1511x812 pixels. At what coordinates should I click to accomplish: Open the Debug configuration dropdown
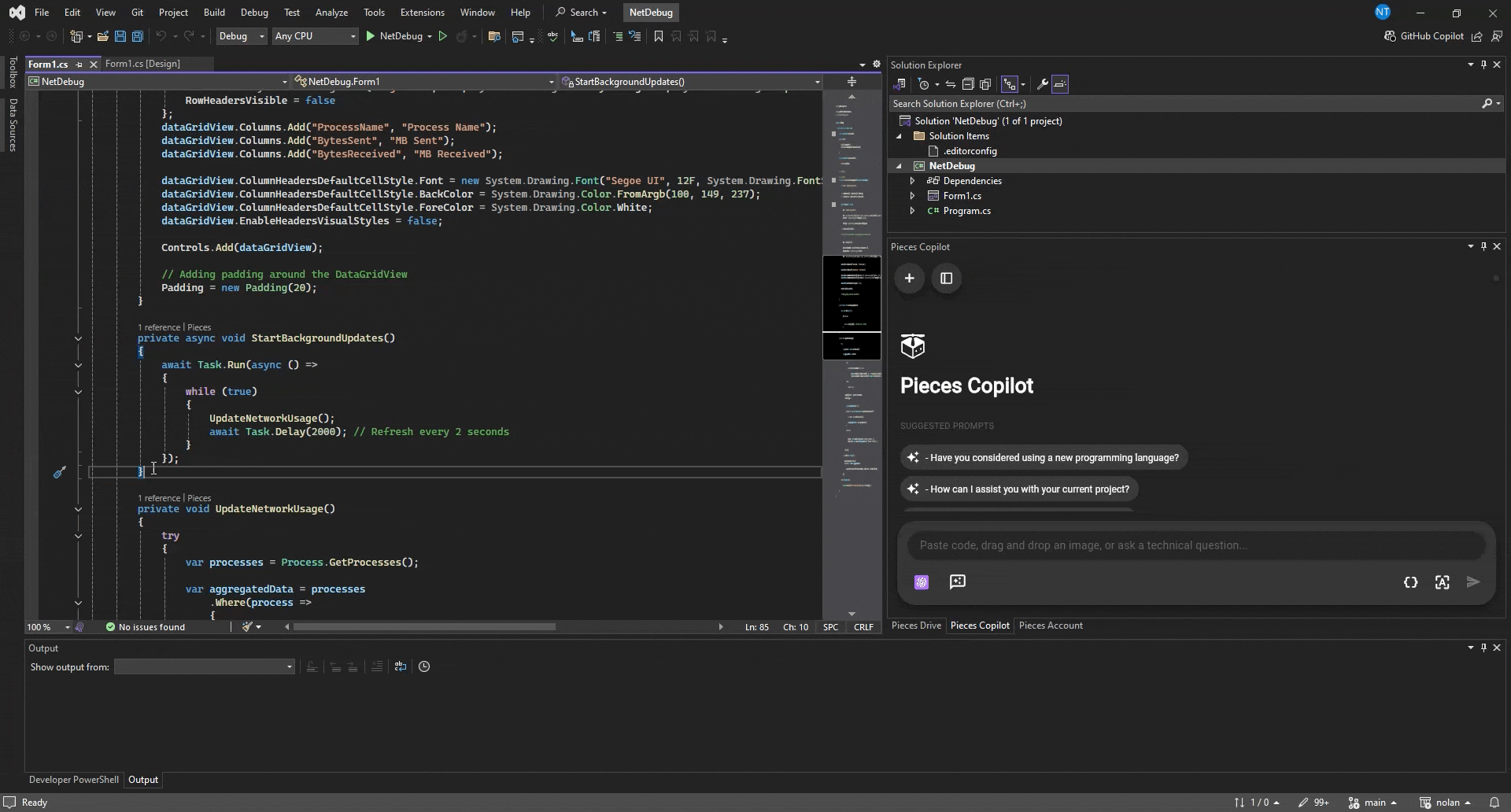(x=241, y=36)
